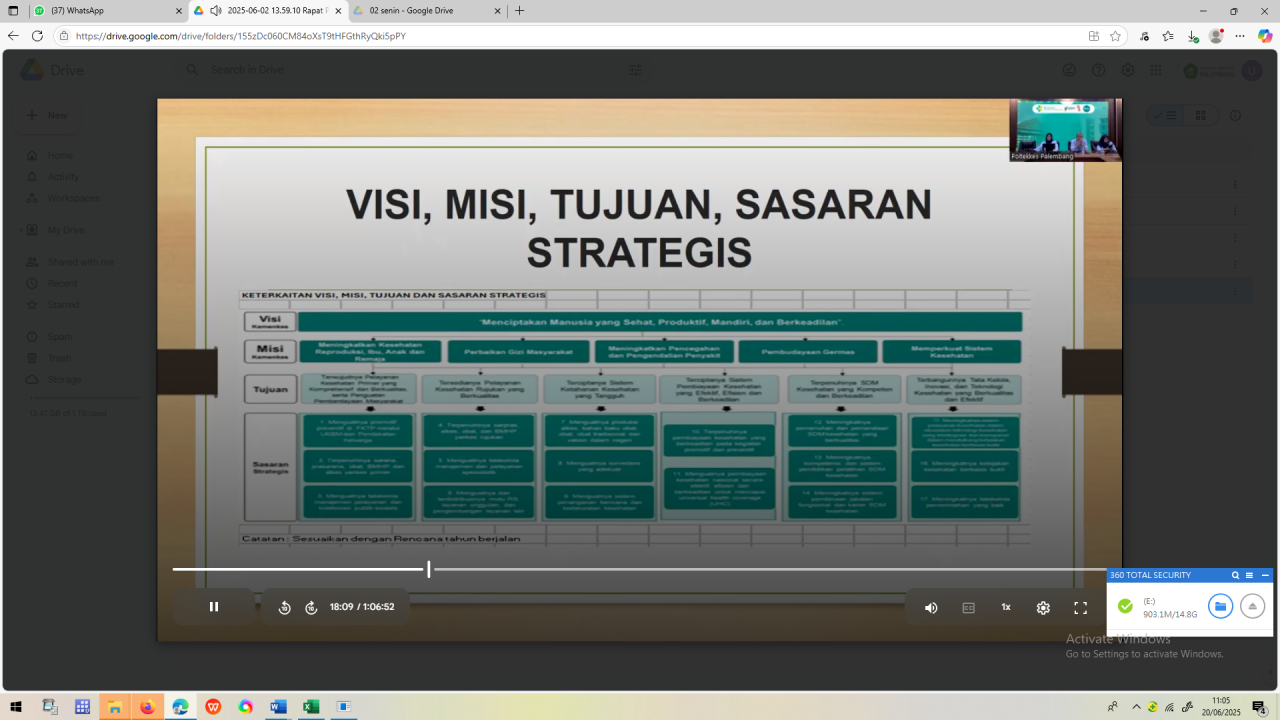This screenshot has height=720, width=1280.
Task: Eject the E: drive in 360 popup
Action: [1252, 606]
